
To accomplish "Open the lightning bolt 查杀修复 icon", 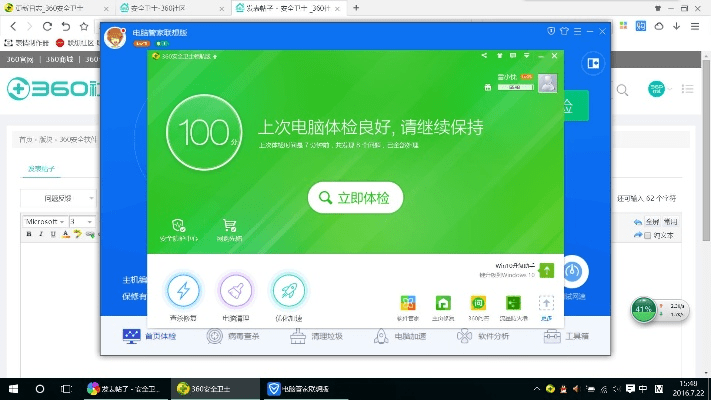I will 183,290.
